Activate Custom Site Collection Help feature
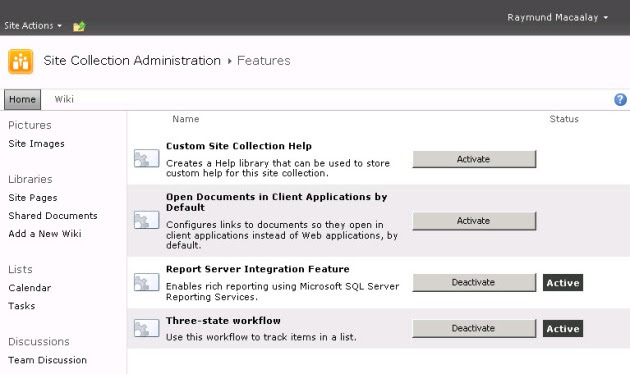Image resolution: width=630 pixels, height=374 pixels. [x=474, y=159]
